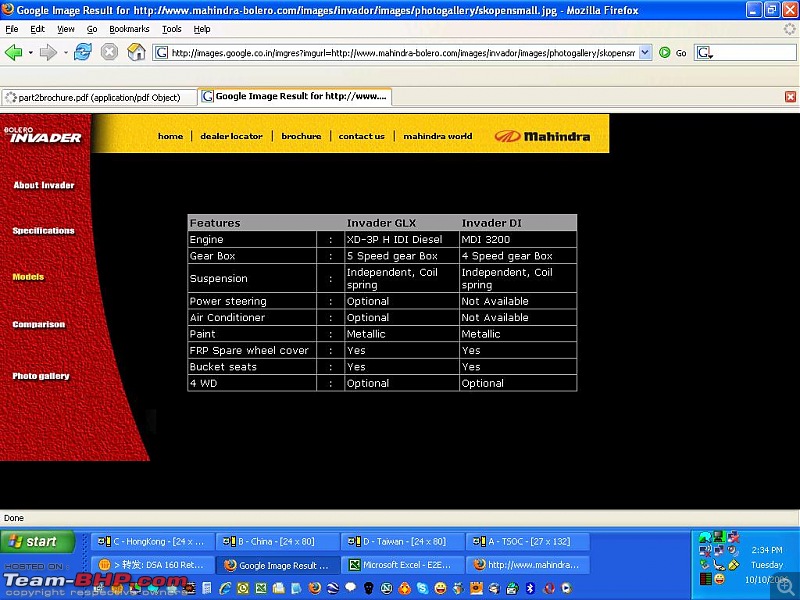Click the Bolero Invader logo
800x600 pixels.
pyautogui.click(x=43, y=135)
